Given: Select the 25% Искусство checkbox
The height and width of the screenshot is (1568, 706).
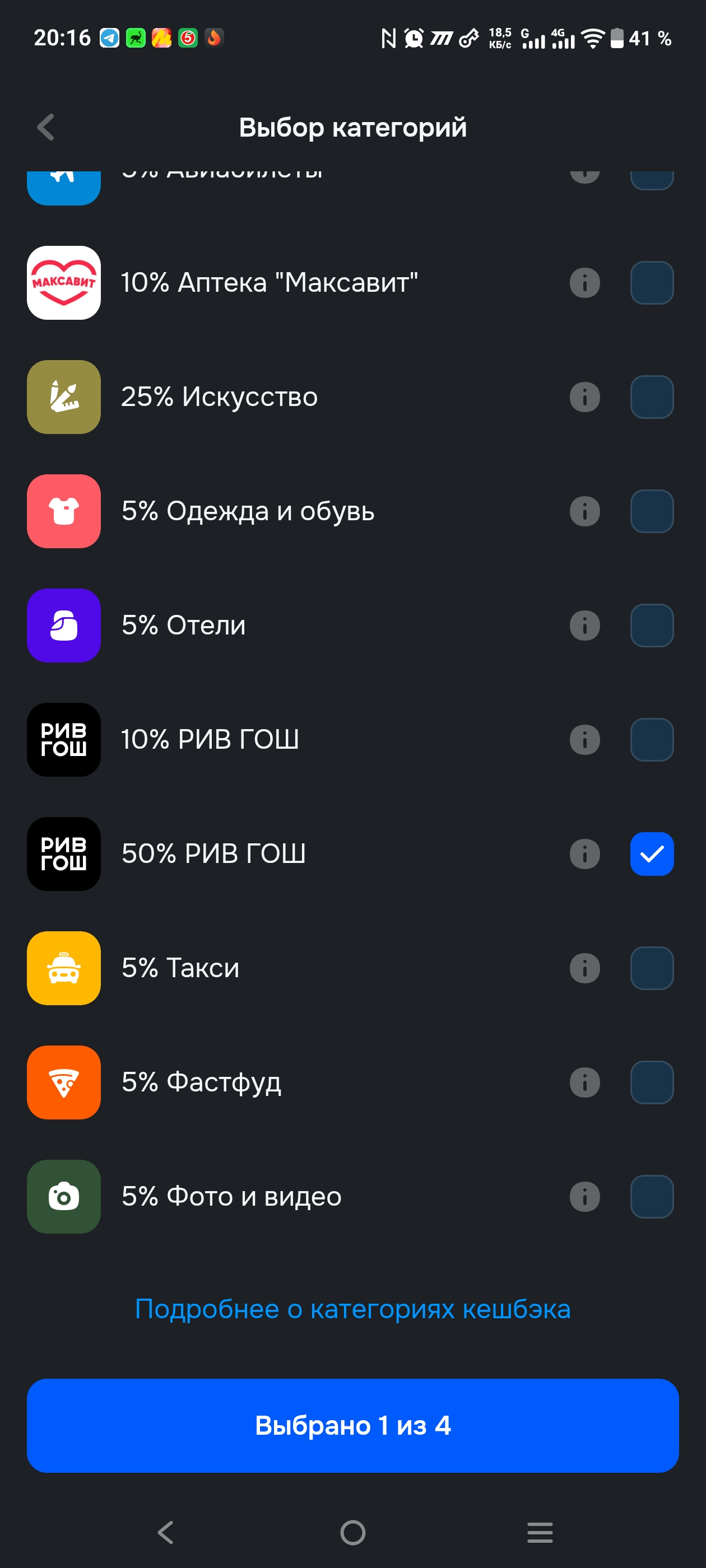Looking at the screenshot, I should (x=651, y=398).
